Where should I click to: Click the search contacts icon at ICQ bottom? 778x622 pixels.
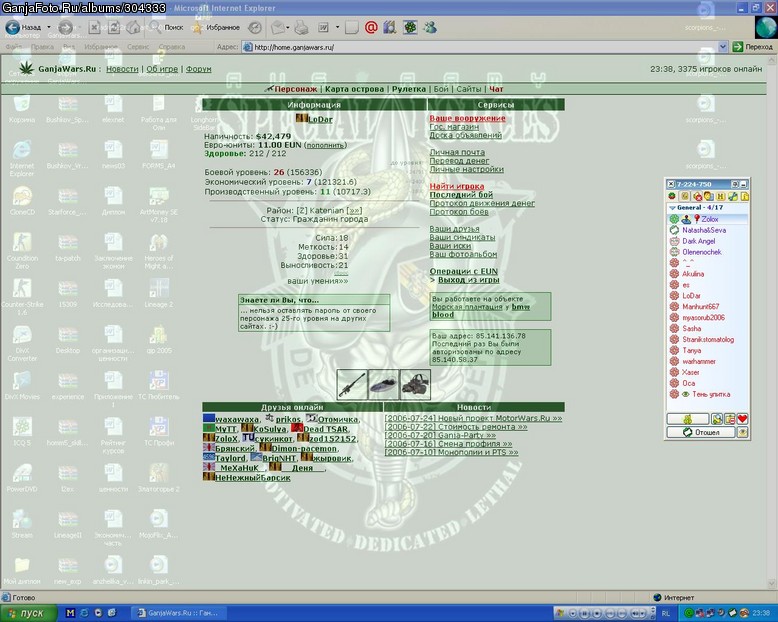tap(717, 419)
